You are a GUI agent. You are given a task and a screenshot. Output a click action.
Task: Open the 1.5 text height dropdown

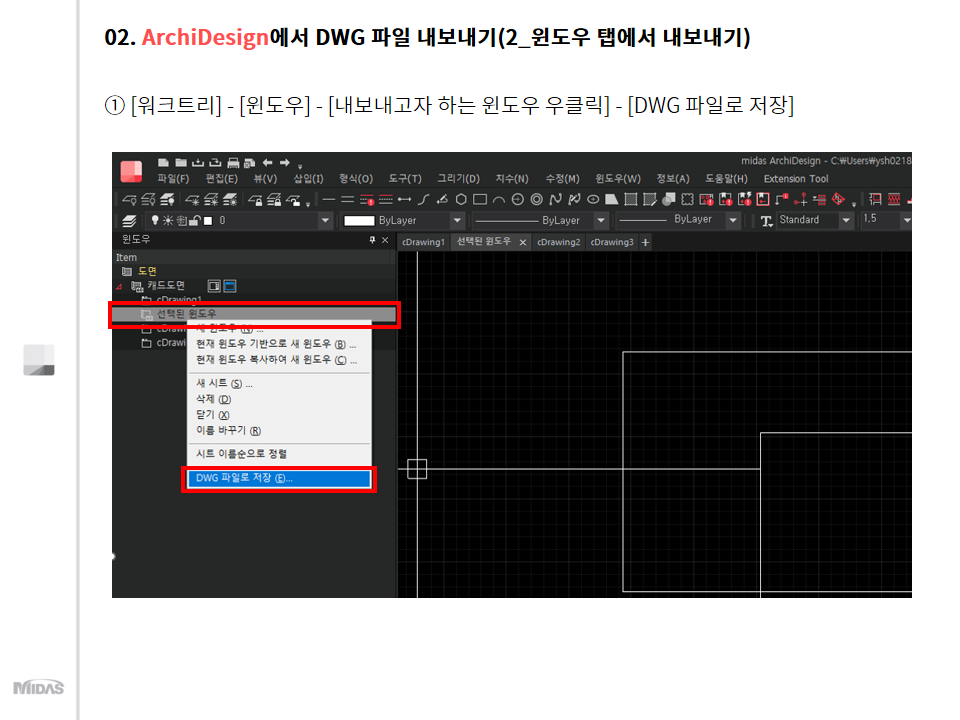[x=906, y=220]
